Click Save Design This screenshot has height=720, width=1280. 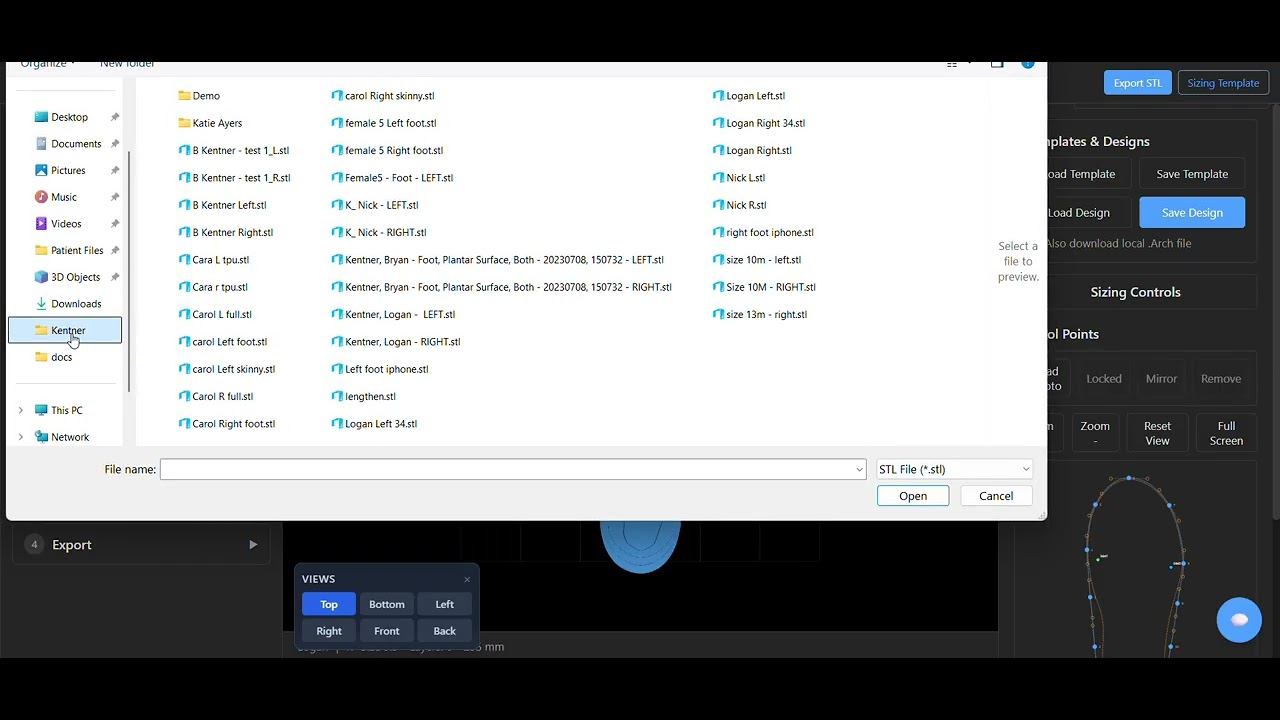click(1192, 212)
